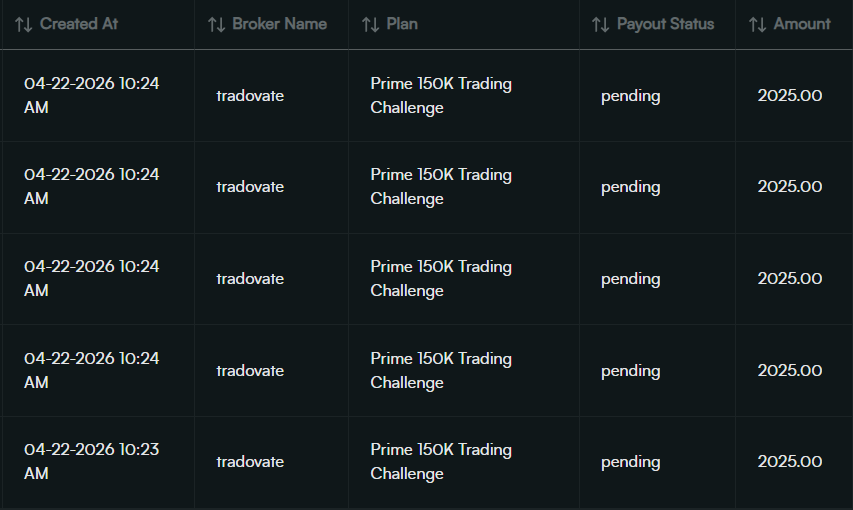853x510 pixels.
Task: Click the sort arrows icon beside Created At
Action: click(24, 24)
